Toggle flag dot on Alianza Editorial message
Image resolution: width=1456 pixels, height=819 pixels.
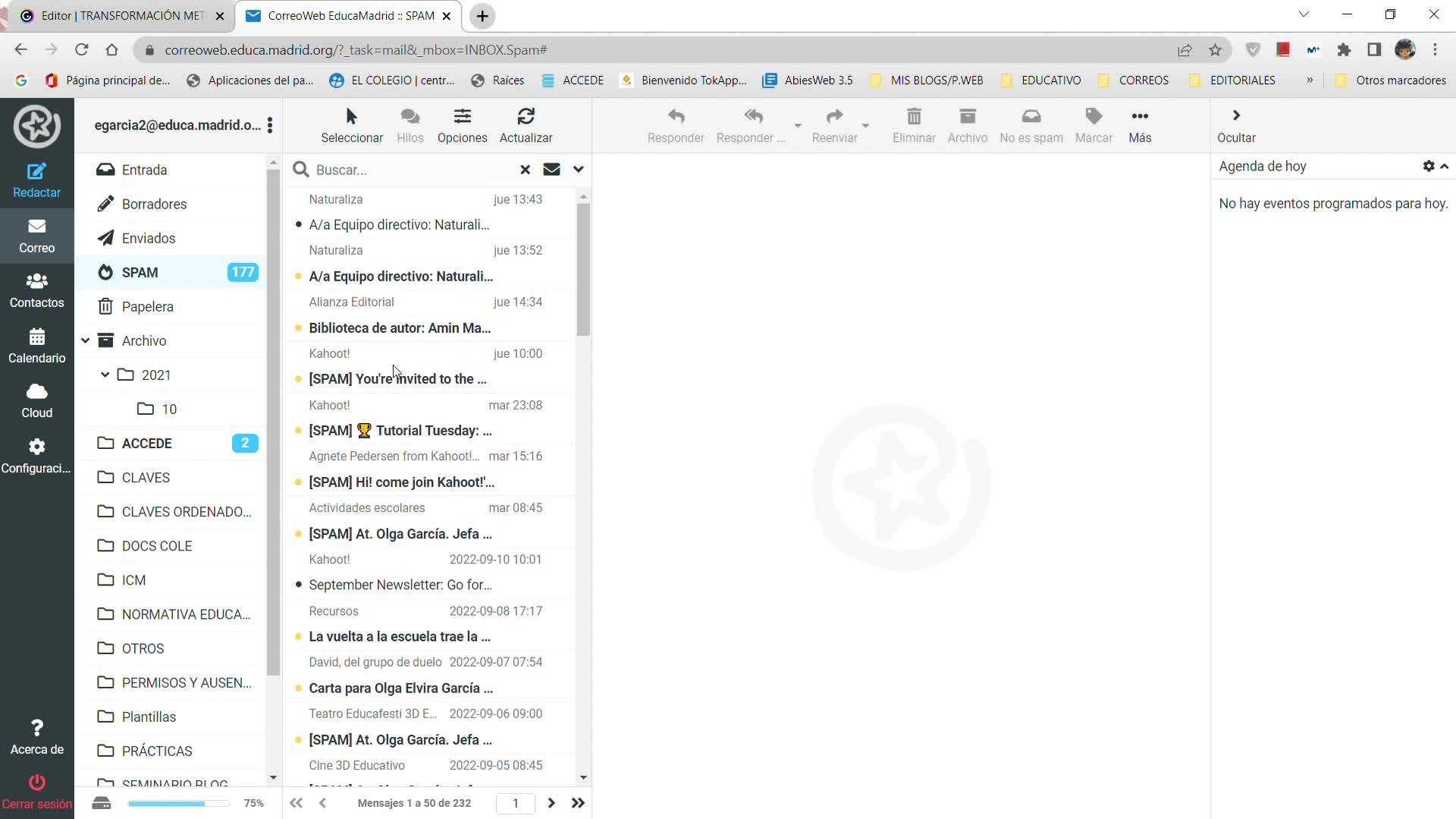click(298, 328)
